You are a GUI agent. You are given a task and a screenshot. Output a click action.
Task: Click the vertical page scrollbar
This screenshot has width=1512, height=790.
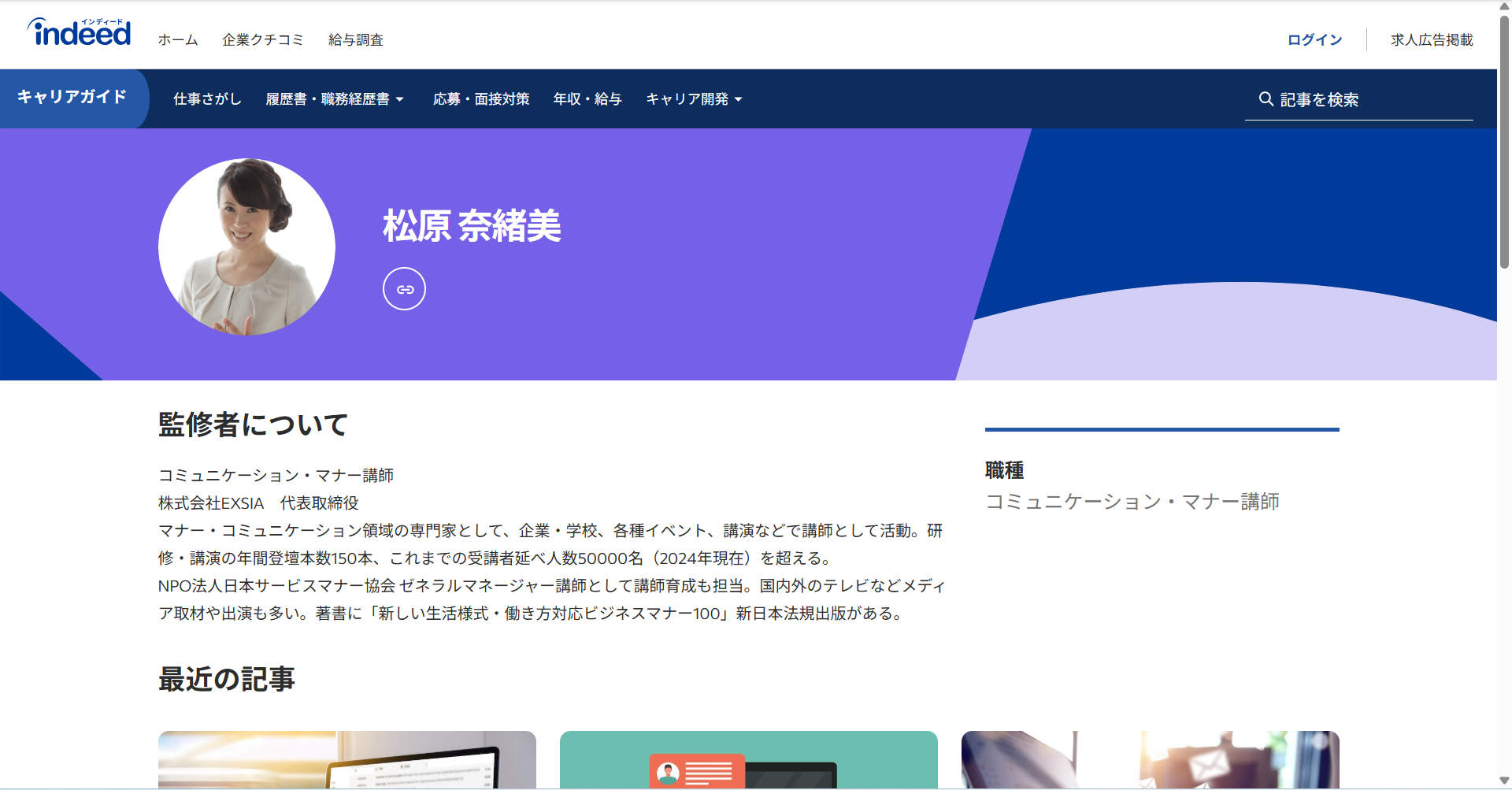tap(1504, 142)
